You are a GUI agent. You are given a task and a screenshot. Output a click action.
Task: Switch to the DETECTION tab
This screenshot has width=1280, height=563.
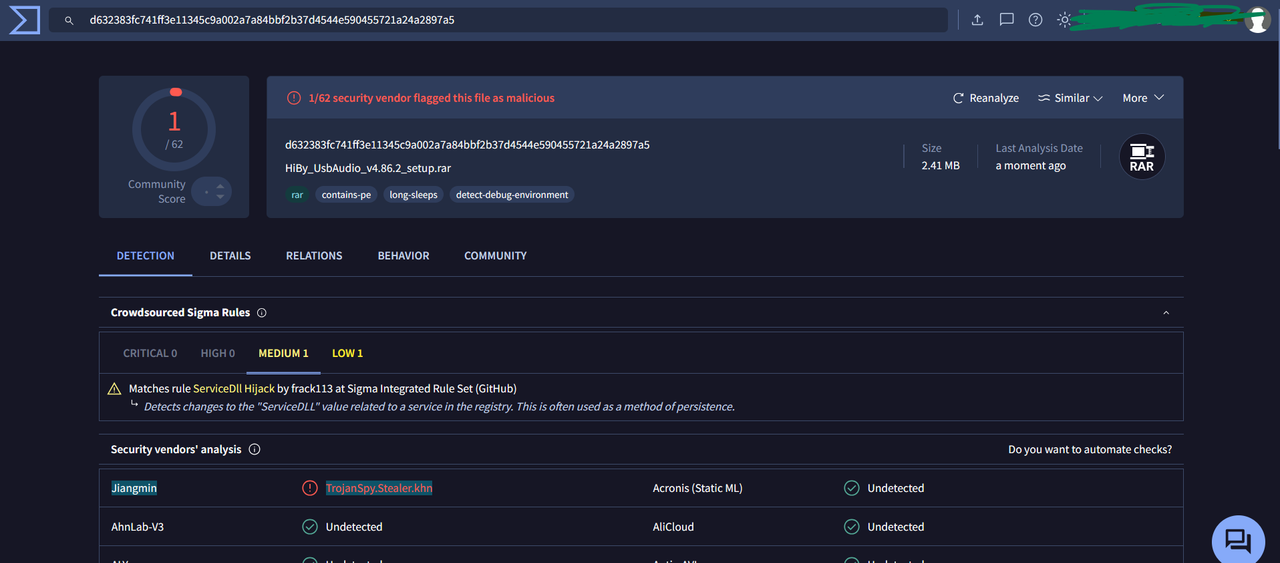pos(145,256)
